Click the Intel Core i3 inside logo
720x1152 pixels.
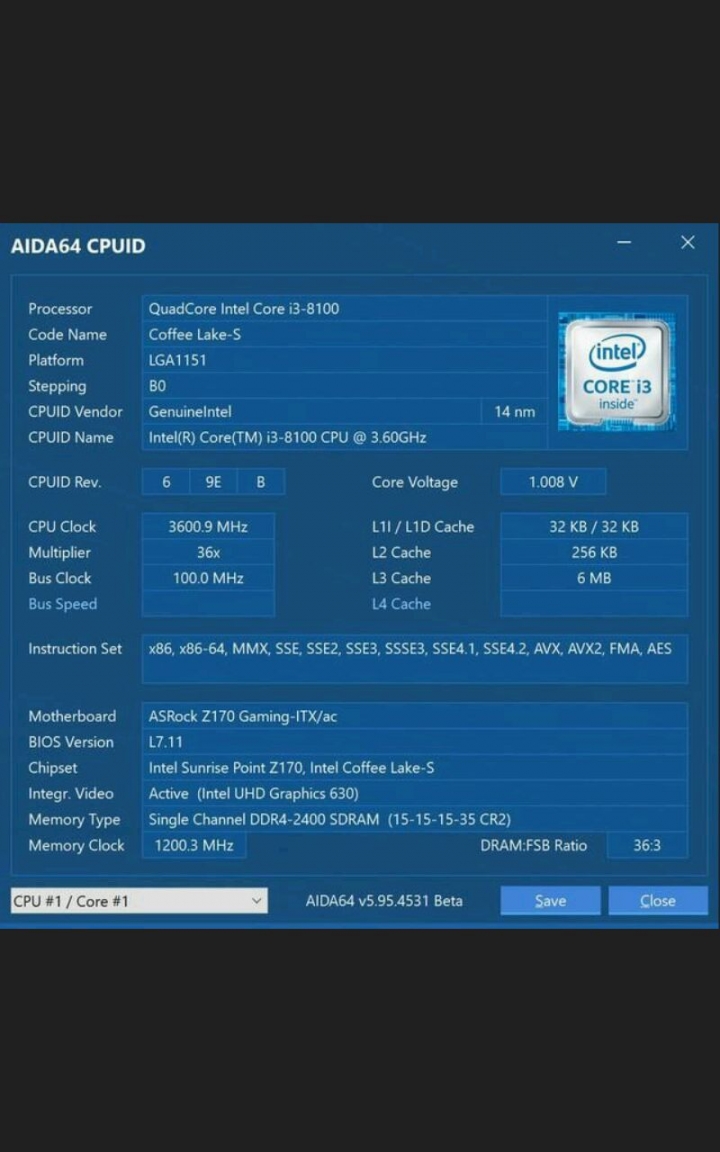pos(616,372)
